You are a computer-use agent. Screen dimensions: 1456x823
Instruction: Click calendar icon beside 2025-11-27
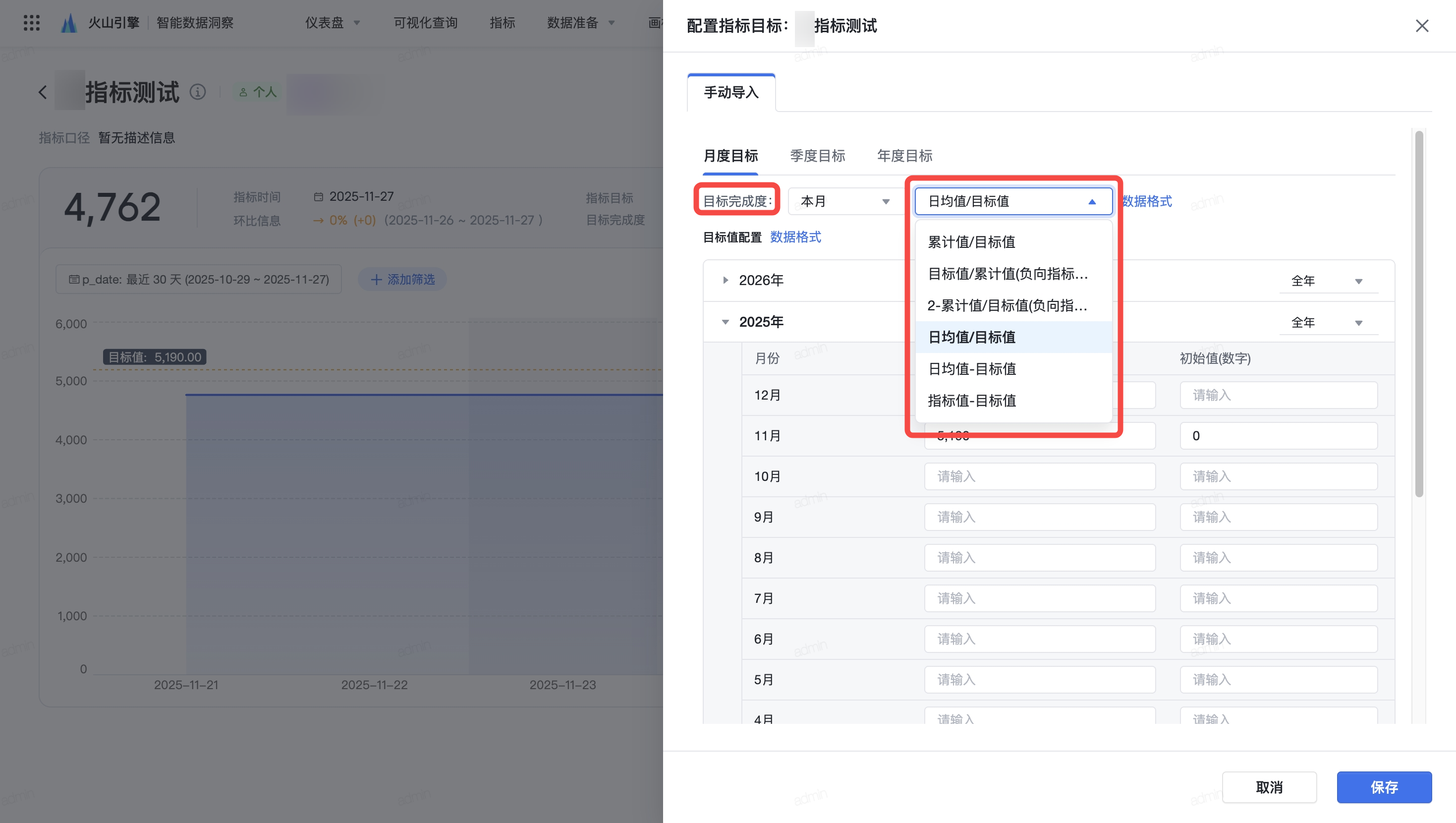[318, 197]
